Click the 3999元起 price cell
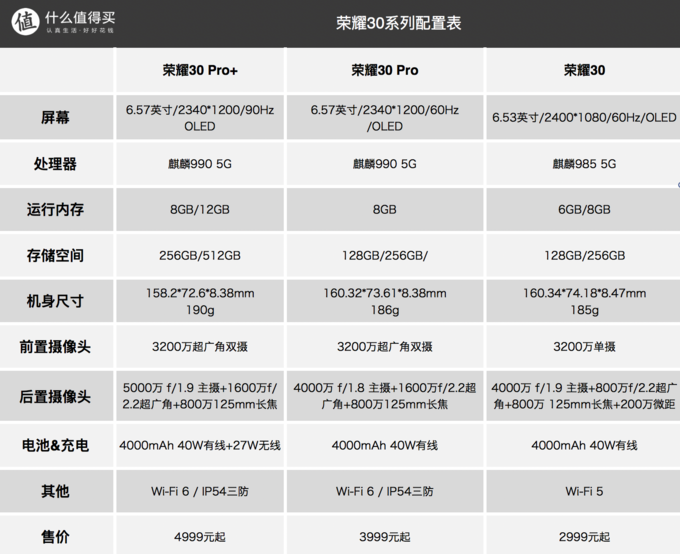Image resolution: width=680 pixels, height=554 pixels. tap(385, 537)
